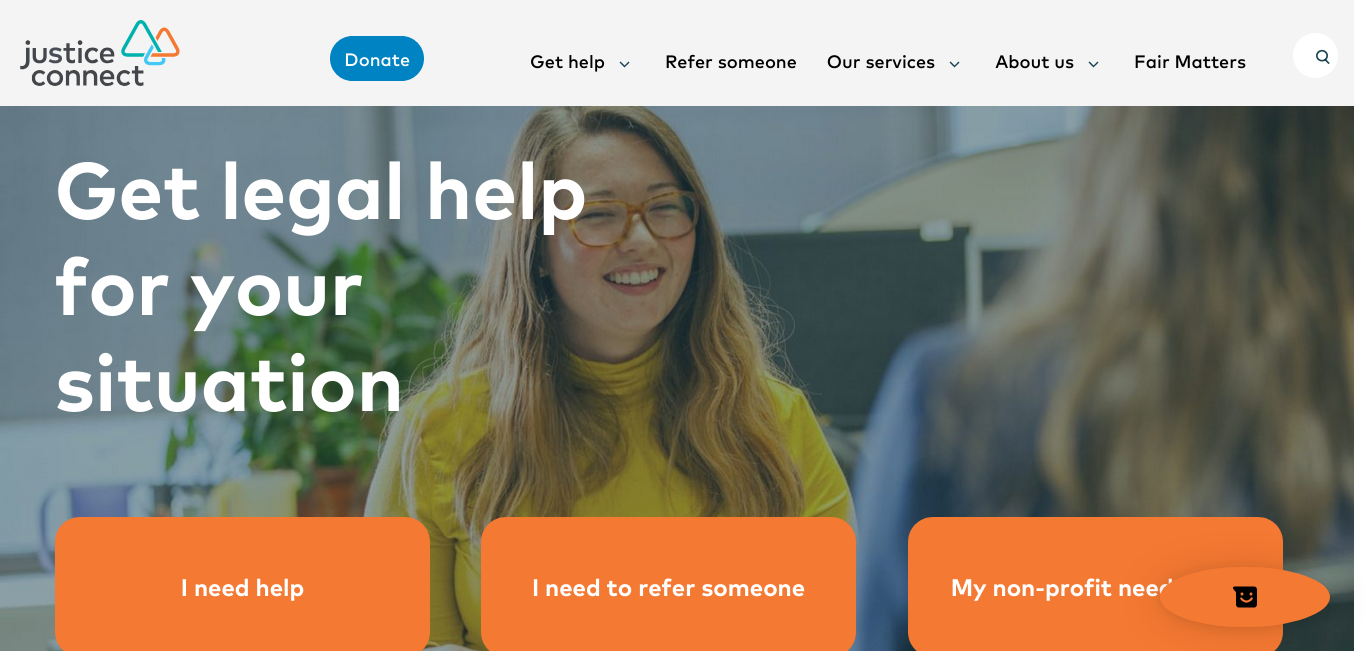
Task: Open the smiley chat widget icon
Action: coord(1245,597)
